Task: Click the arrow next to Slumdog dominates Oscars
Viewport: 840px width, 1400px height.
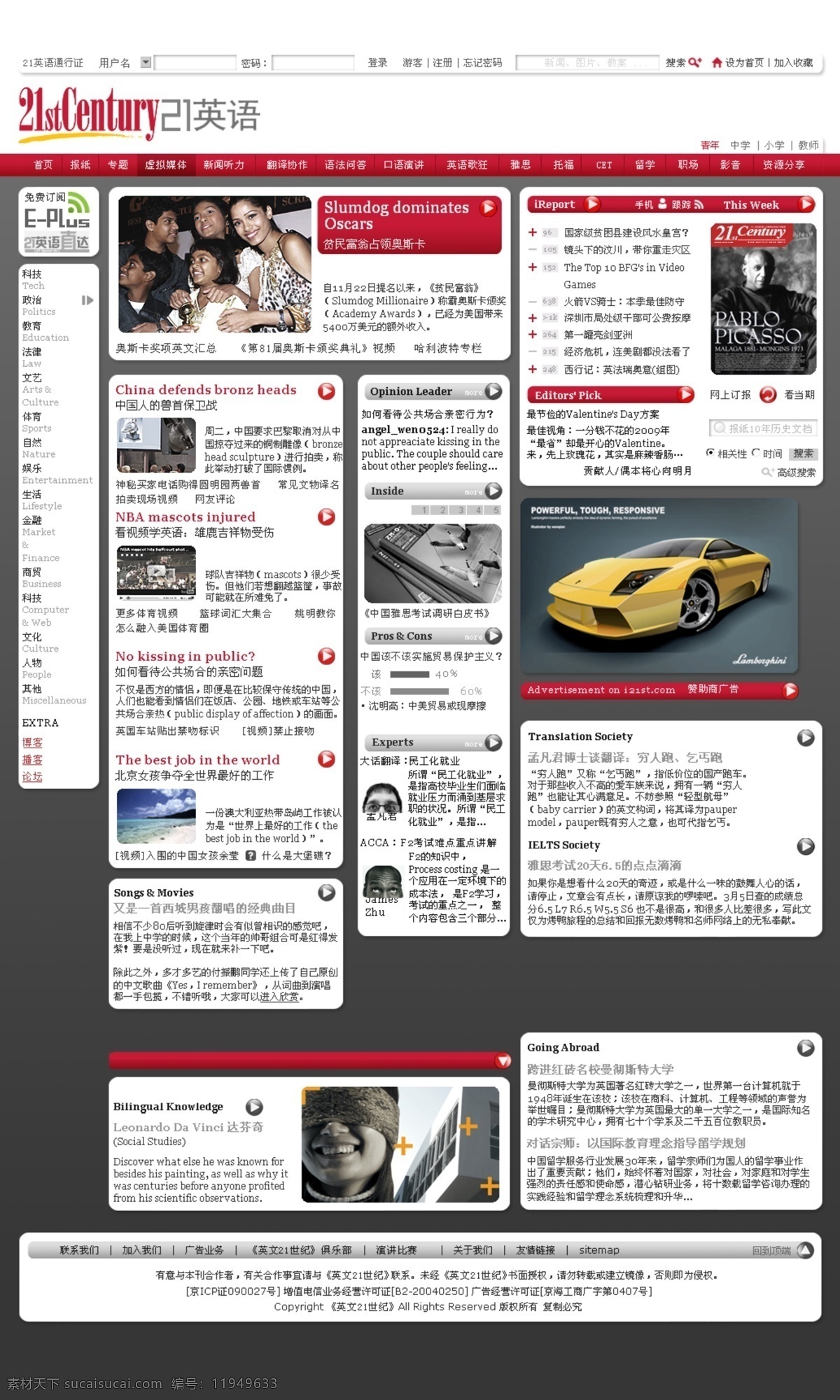Action: click(488, 207)
